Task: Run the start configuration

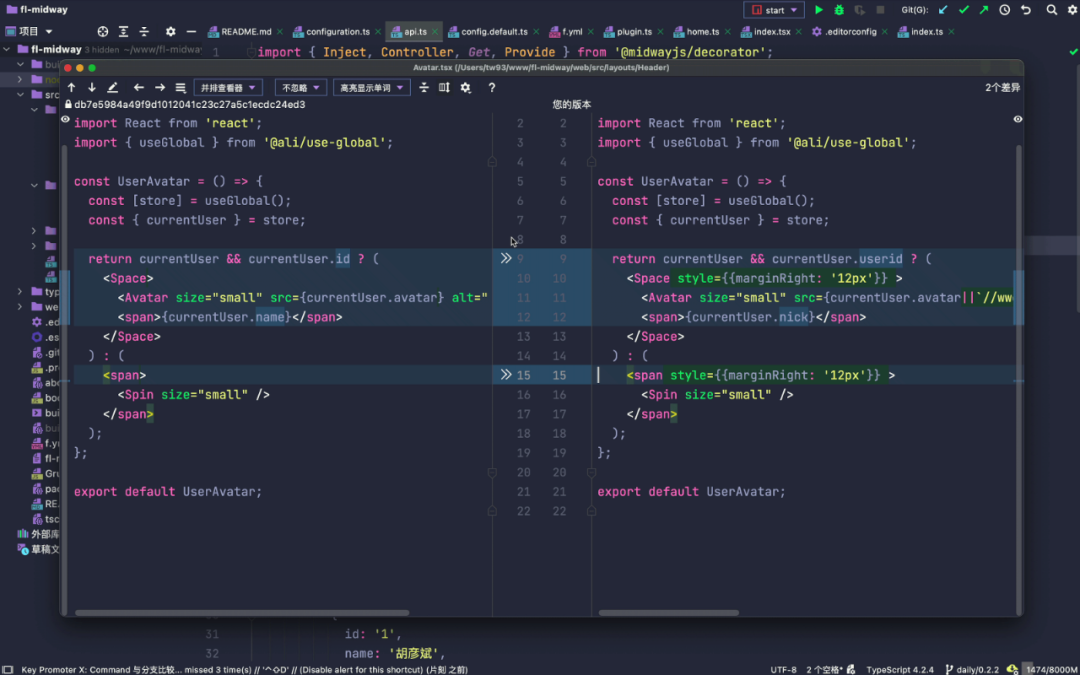Action: tap(819, 10)
